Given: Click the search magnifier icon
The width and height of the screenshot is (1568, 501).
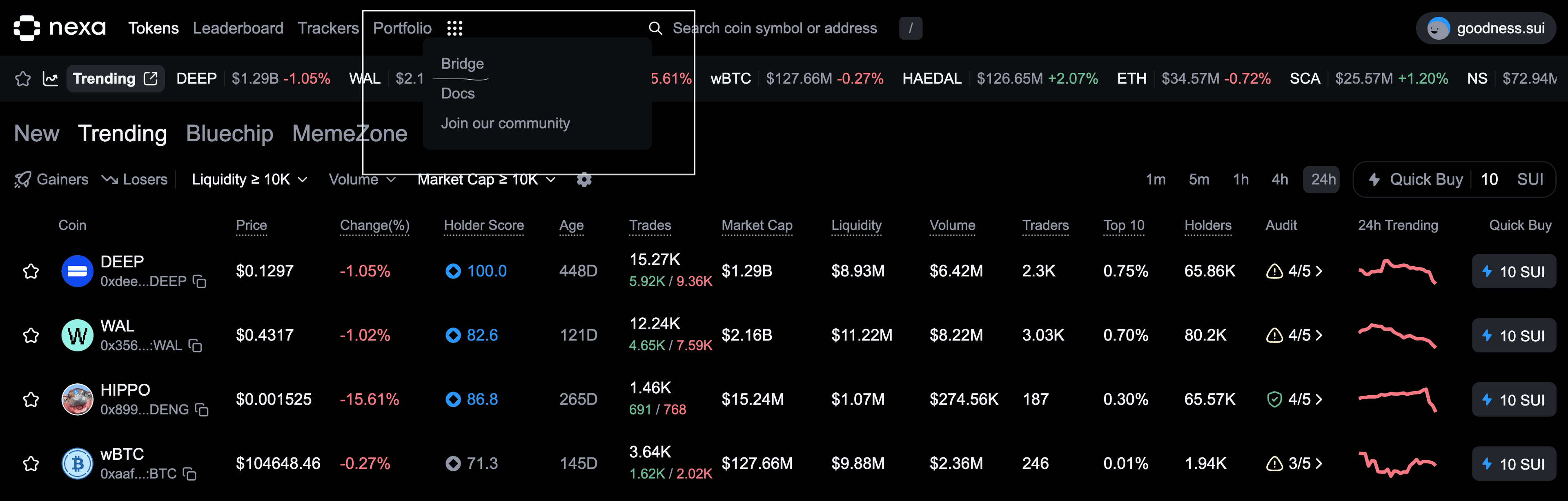Looking at the screenshot, I should tap(655, 28).
